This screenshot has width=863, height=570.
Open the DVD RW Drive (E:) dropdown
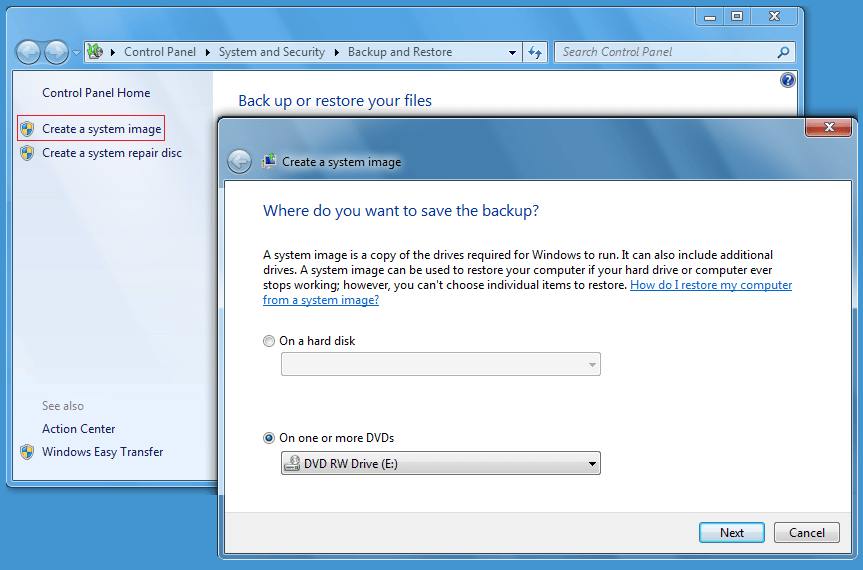441,463
